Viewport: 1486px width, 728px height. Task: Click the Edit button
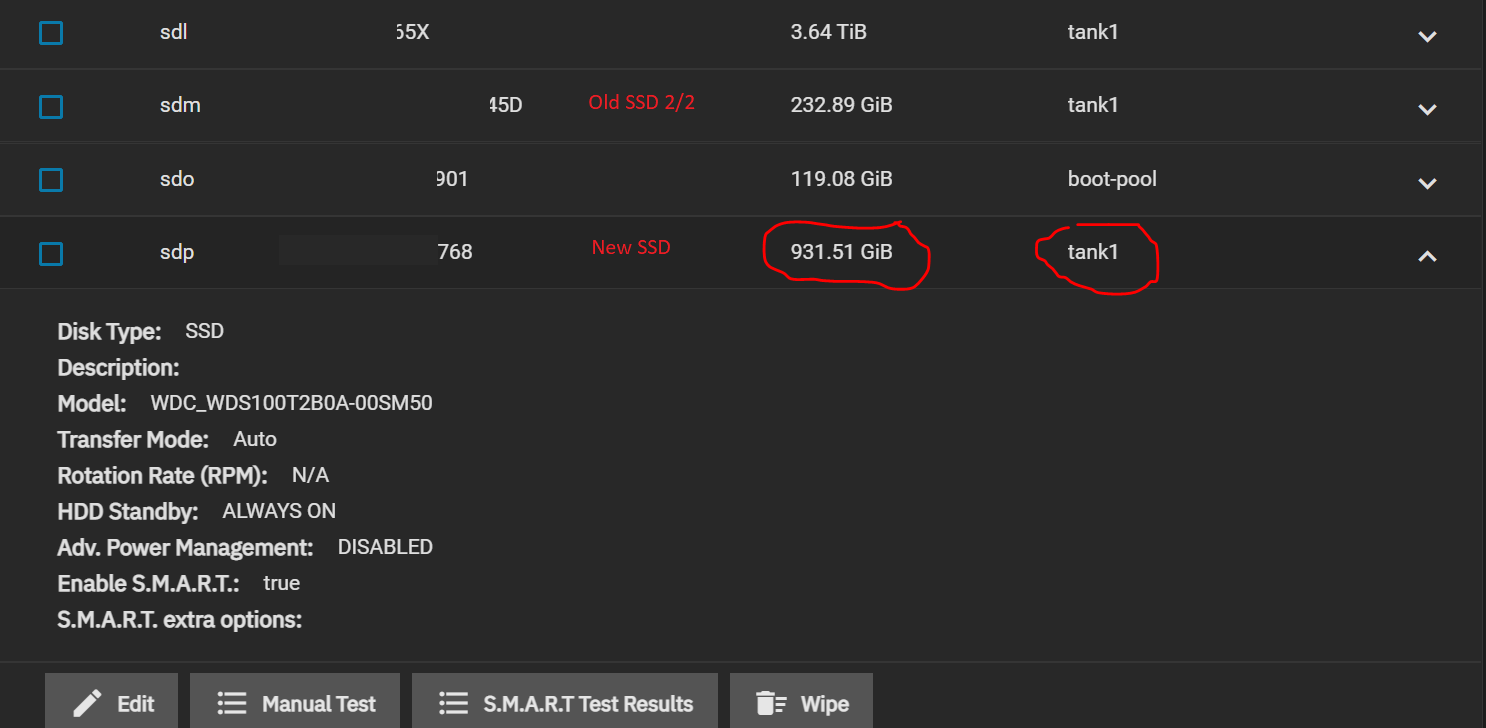112,703
